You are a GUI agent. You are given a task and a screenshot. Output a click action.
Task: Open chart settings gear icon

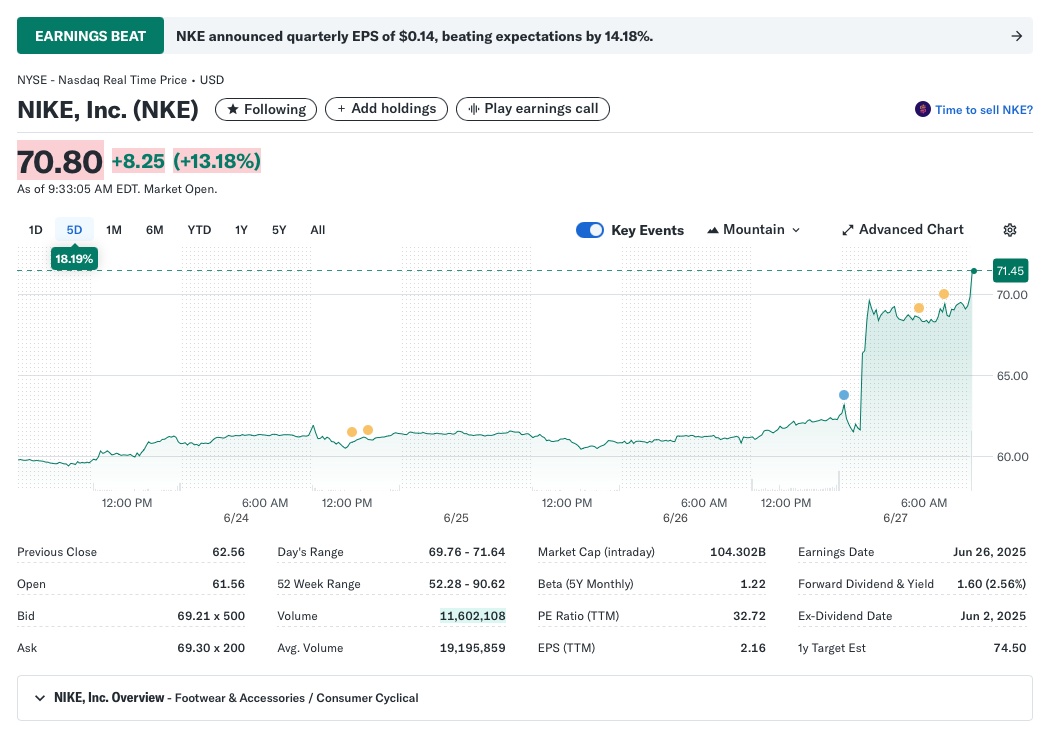click(x=1009, y=230)
